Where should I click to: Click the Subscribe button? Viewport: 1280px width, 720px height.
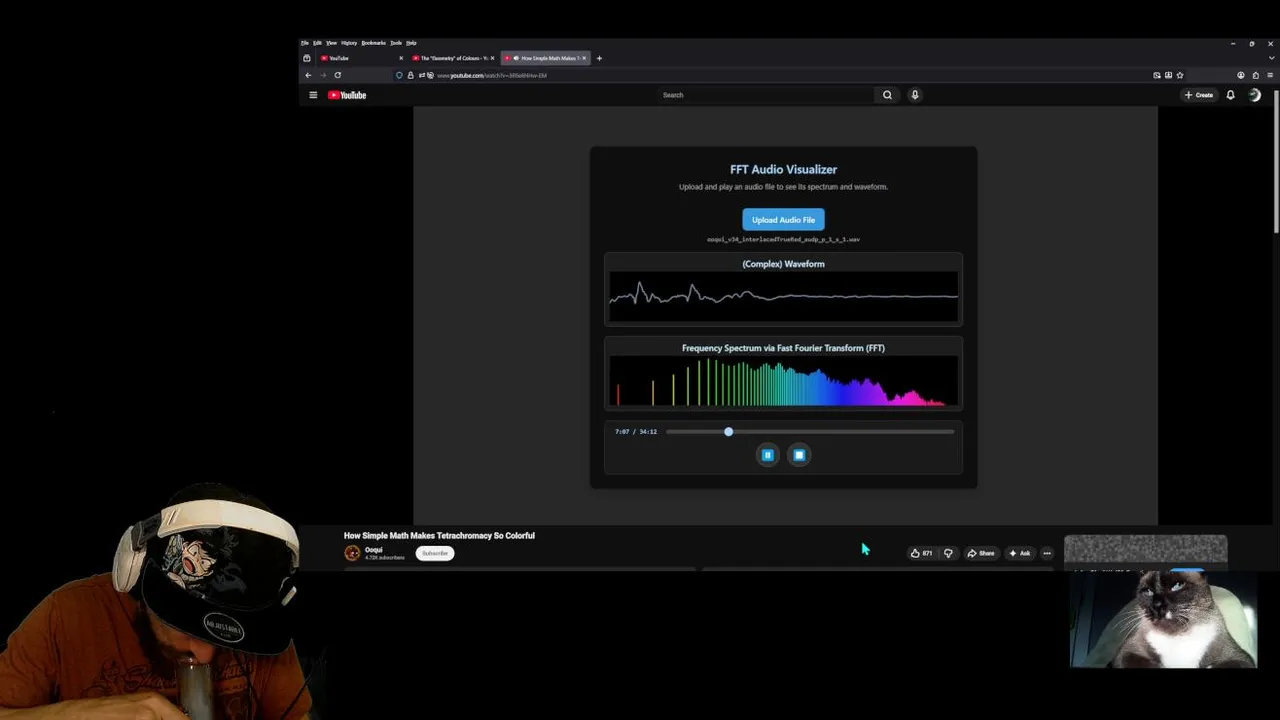click(x=435, y=553)
